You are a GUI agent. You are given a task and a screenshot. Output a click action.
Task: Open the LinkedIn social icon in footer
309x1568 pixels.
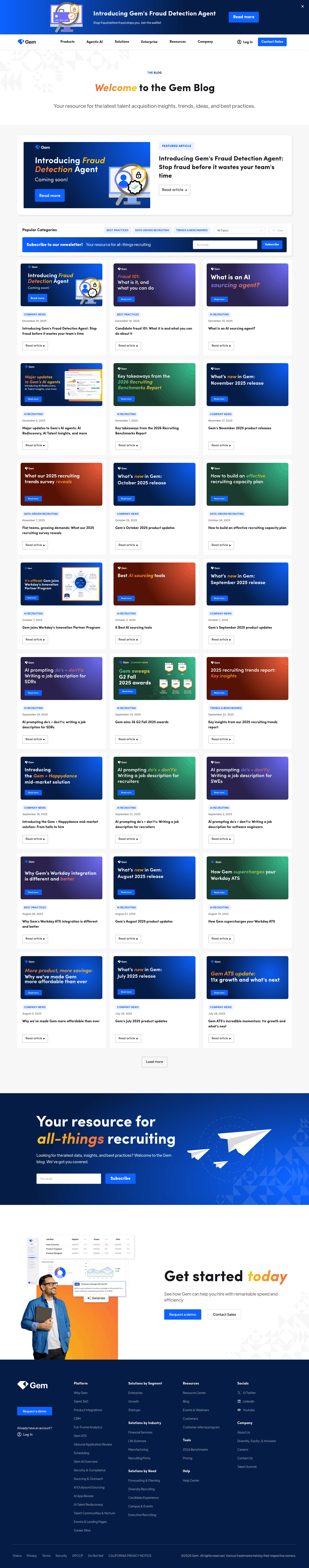coord(239,1401)
